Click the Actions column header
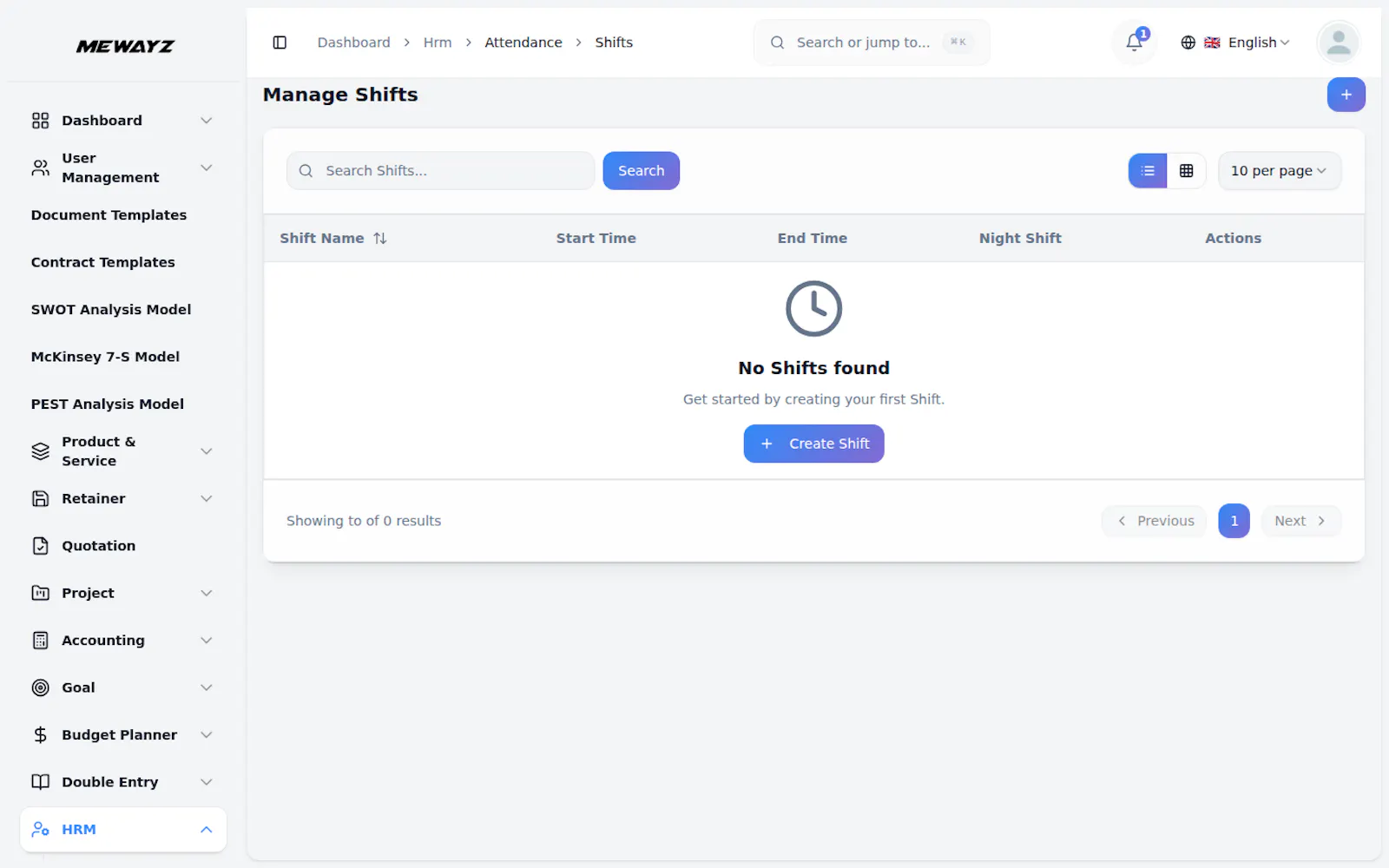The height and width of the screenshot is (868, 1389). pyautogui.click(x=1233, y=238)
